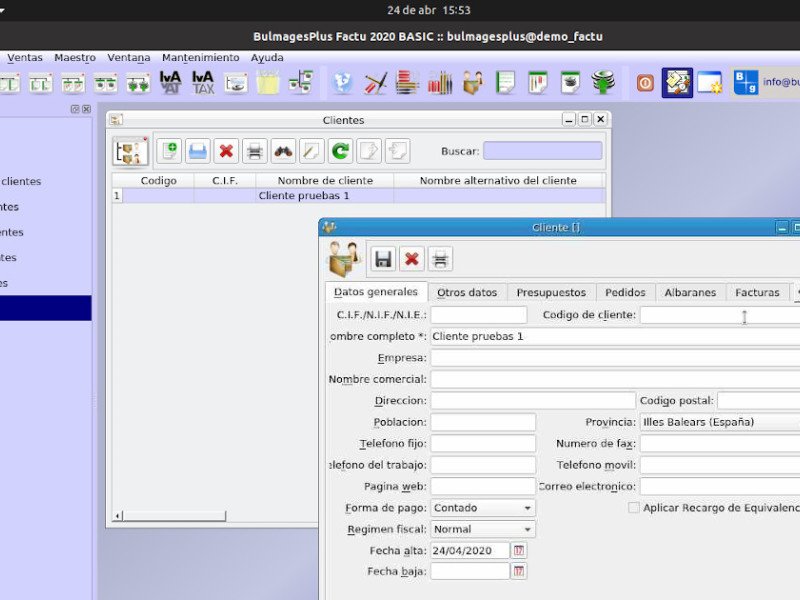Viewport: 800px width, 600px height.
Task: Click the globe icon in main toolbar
Action: point(343,82)
